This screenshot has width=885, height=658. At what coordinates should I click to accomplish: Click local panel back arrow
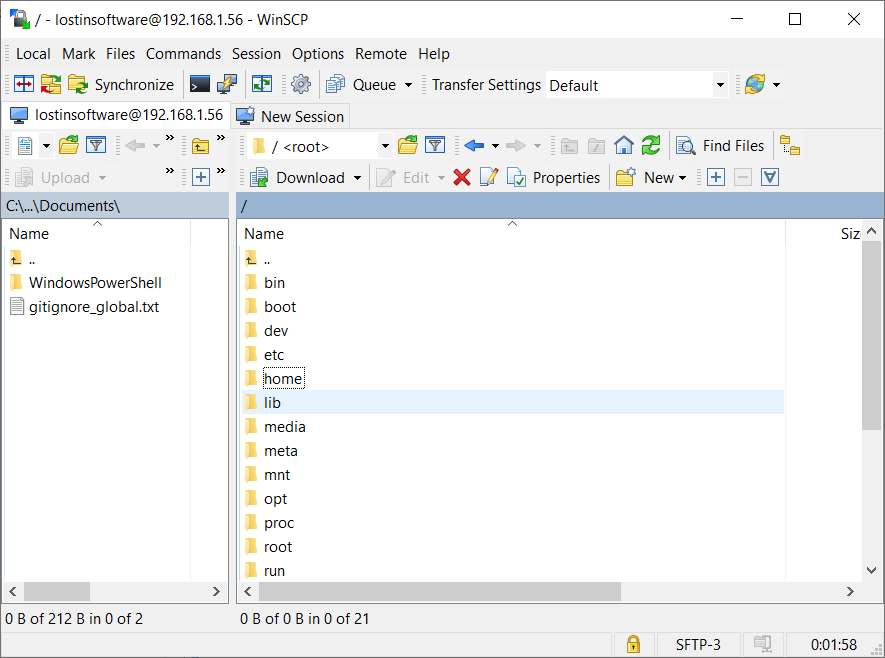pyautogui.click(x=135, y=146)
